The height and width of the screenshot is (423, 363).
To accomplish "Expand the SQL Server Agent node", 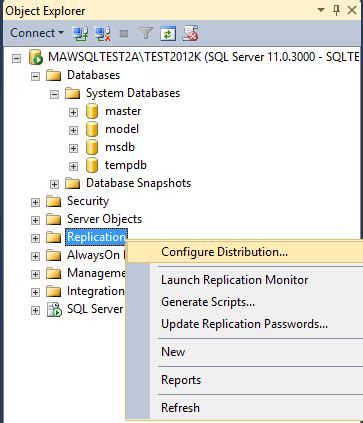I will coord(35,310).
